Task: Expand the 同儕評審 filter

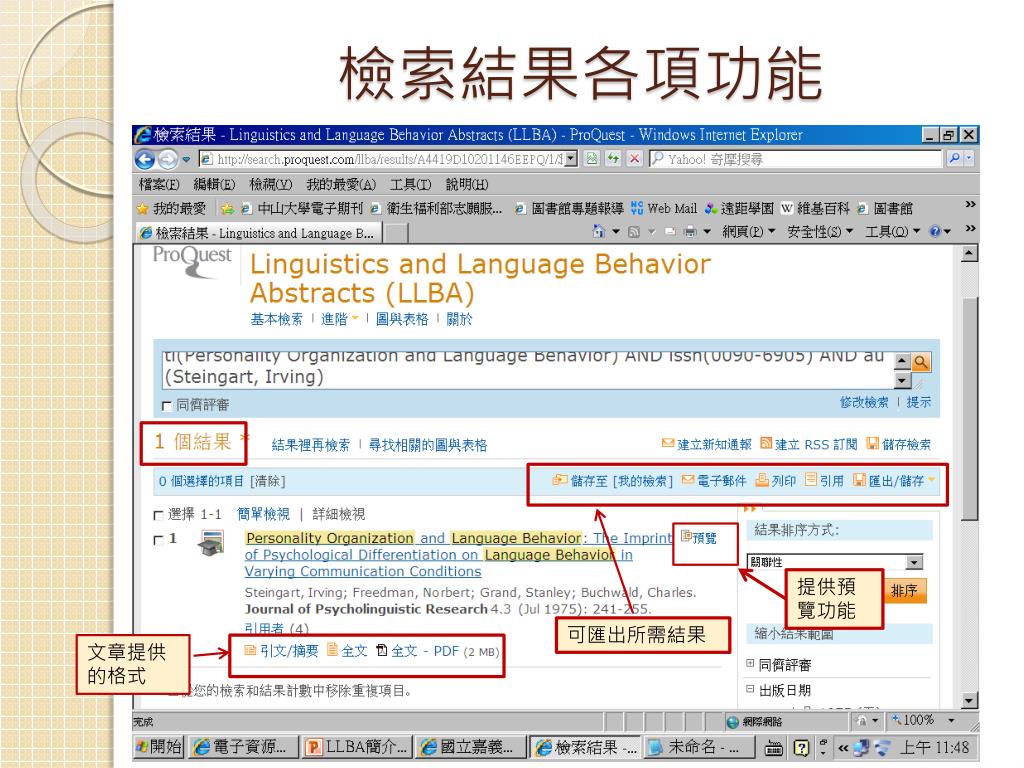Action: (750, 664)
